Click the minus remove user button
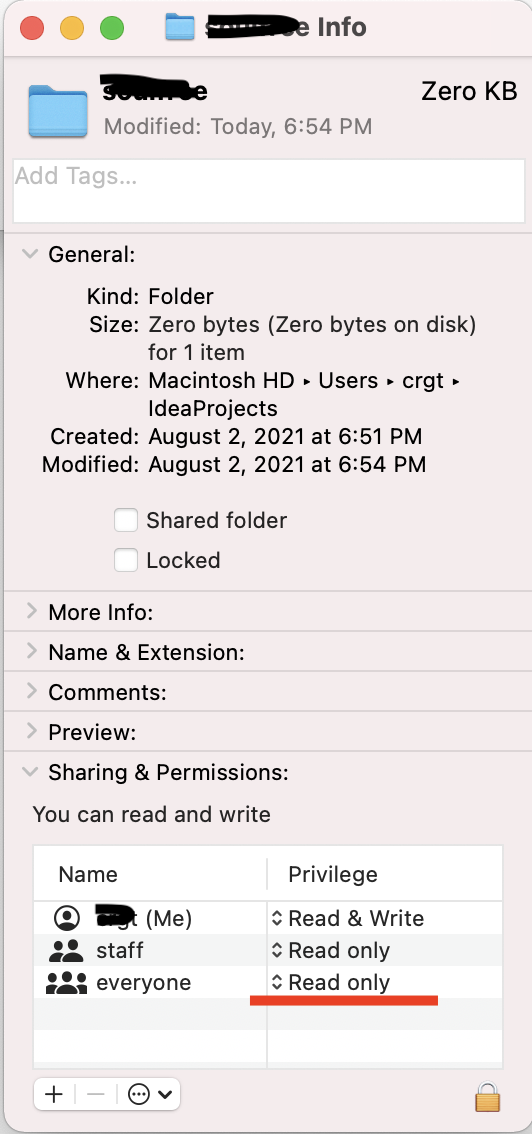Screen dimensions: 532x1134 coord(95,1094)
